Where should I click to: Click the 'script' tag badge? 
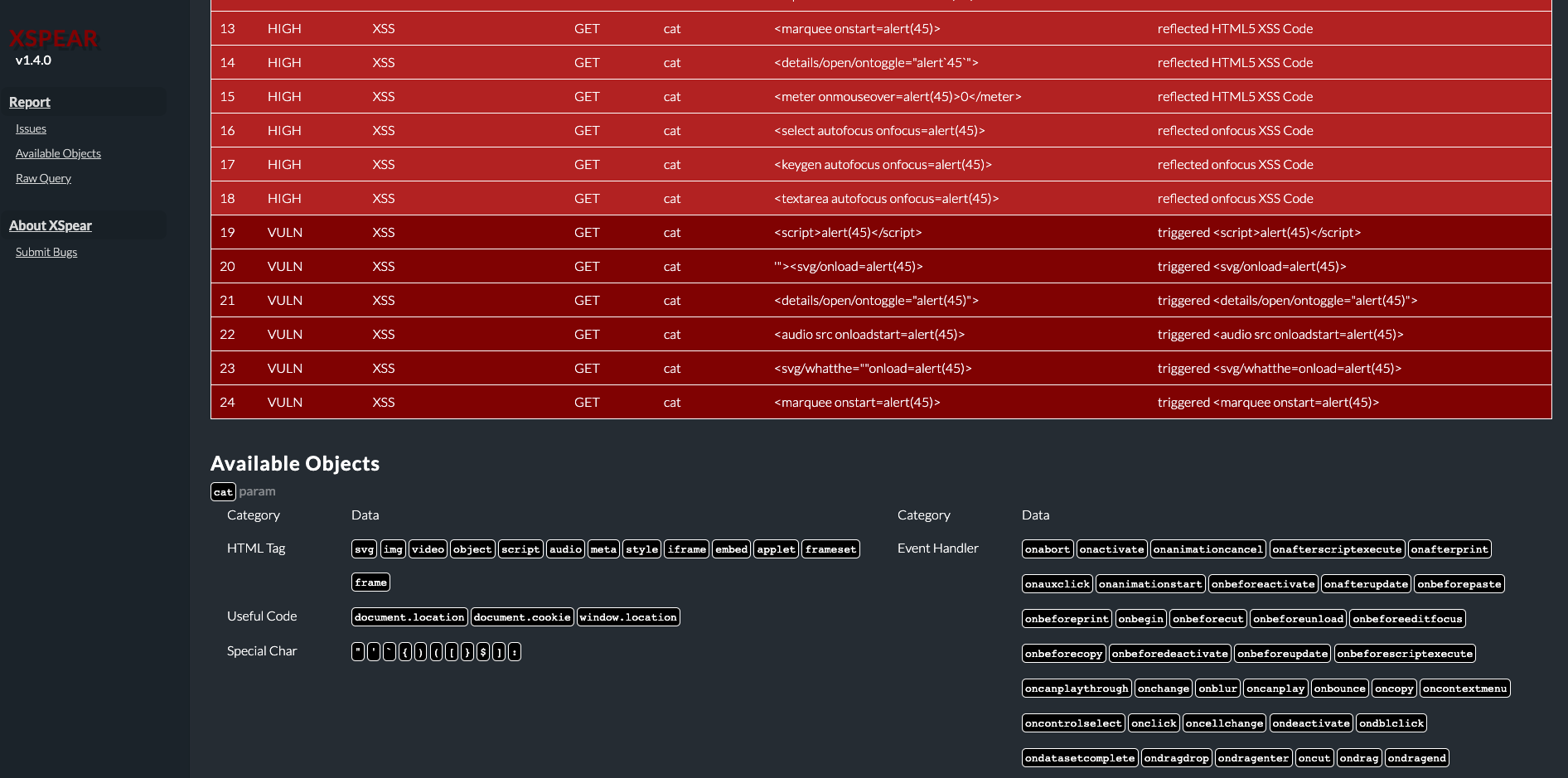point(520,549)
